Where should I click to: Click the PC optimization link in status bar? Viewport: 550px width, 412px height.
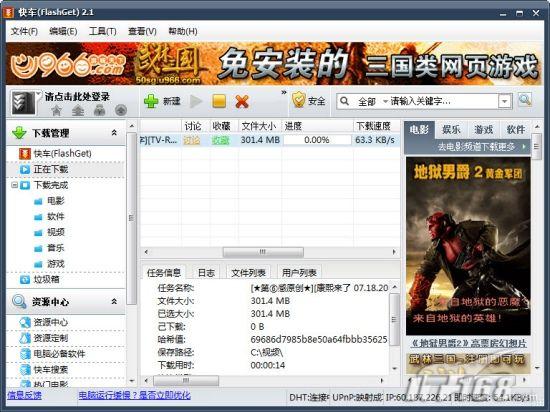click(135, 396)
